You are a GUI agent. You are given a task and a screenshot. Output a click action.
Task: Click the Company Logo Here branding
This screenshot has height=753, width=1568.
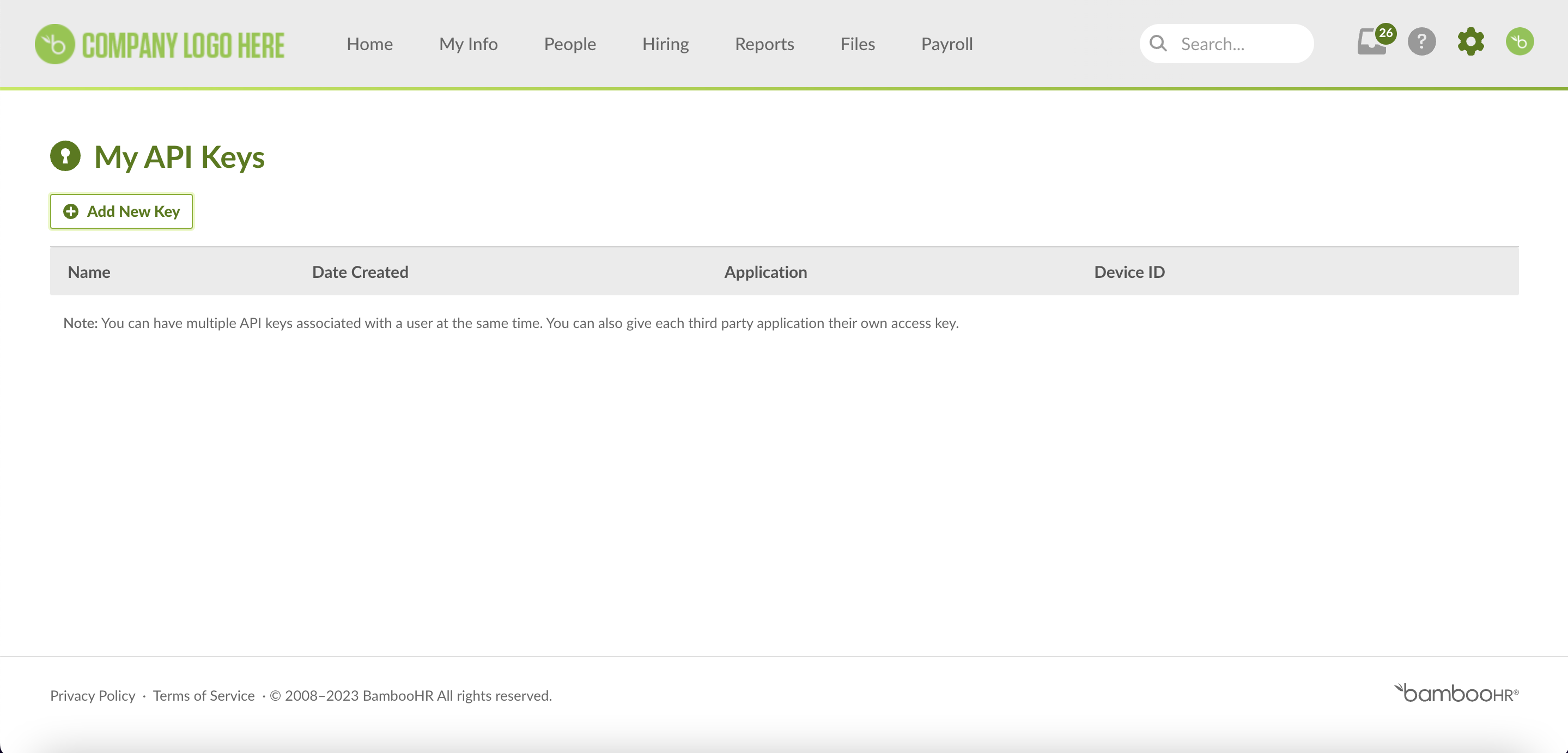(x=160, y=43)
